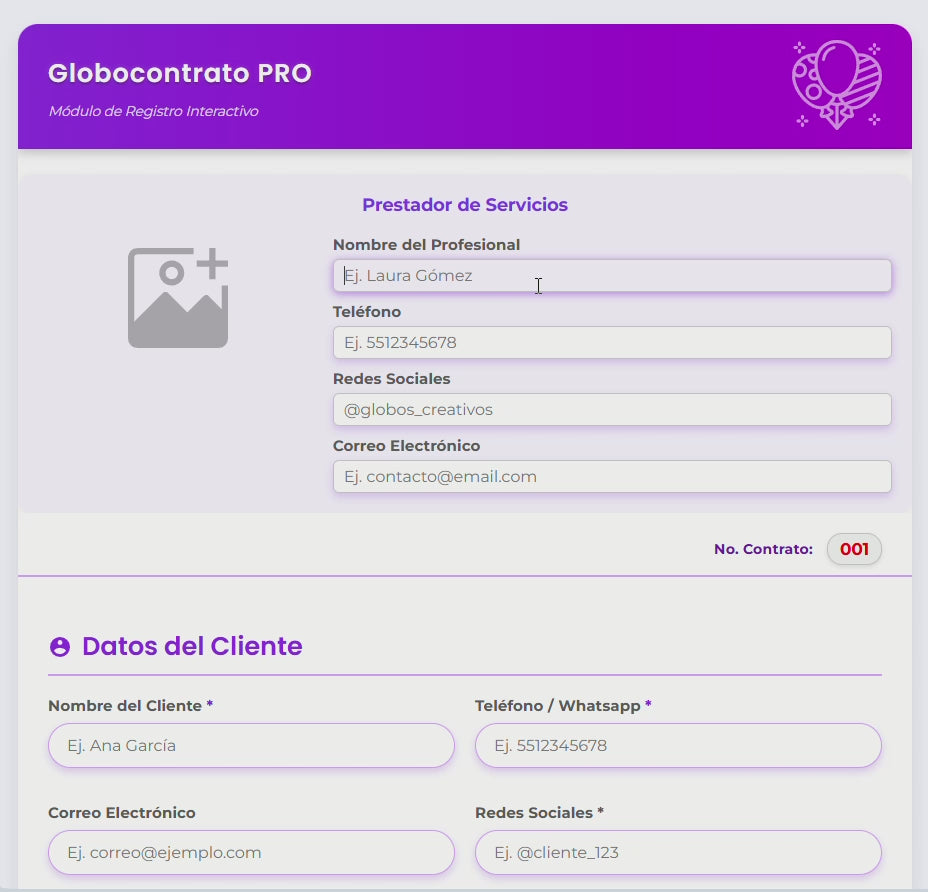Click the Nombre del Profesional field label
The height and width of the screenshot is (892, 928).
pos(426,244)
